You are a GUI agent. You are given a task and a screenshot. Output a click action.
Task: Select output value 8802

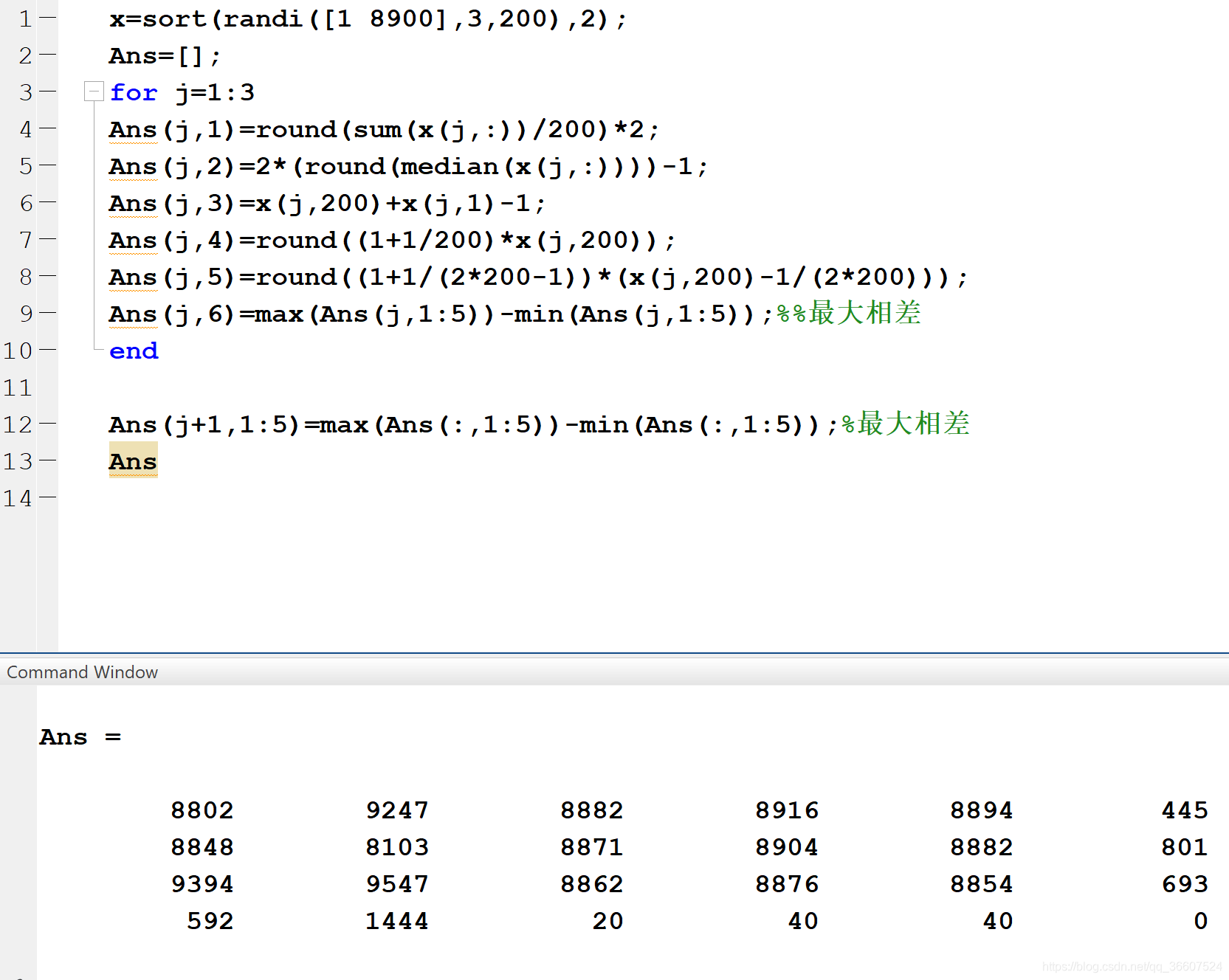(x=202, y=810)
